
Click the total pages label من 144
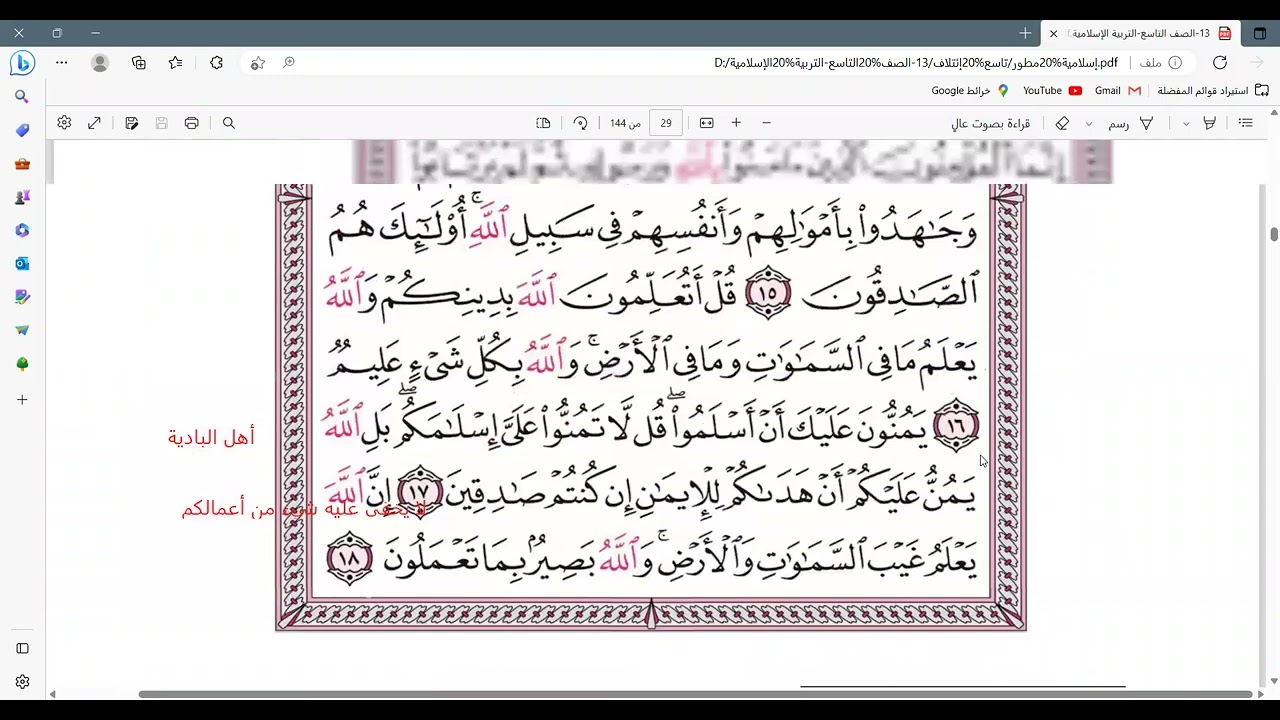tap(625, 123)
